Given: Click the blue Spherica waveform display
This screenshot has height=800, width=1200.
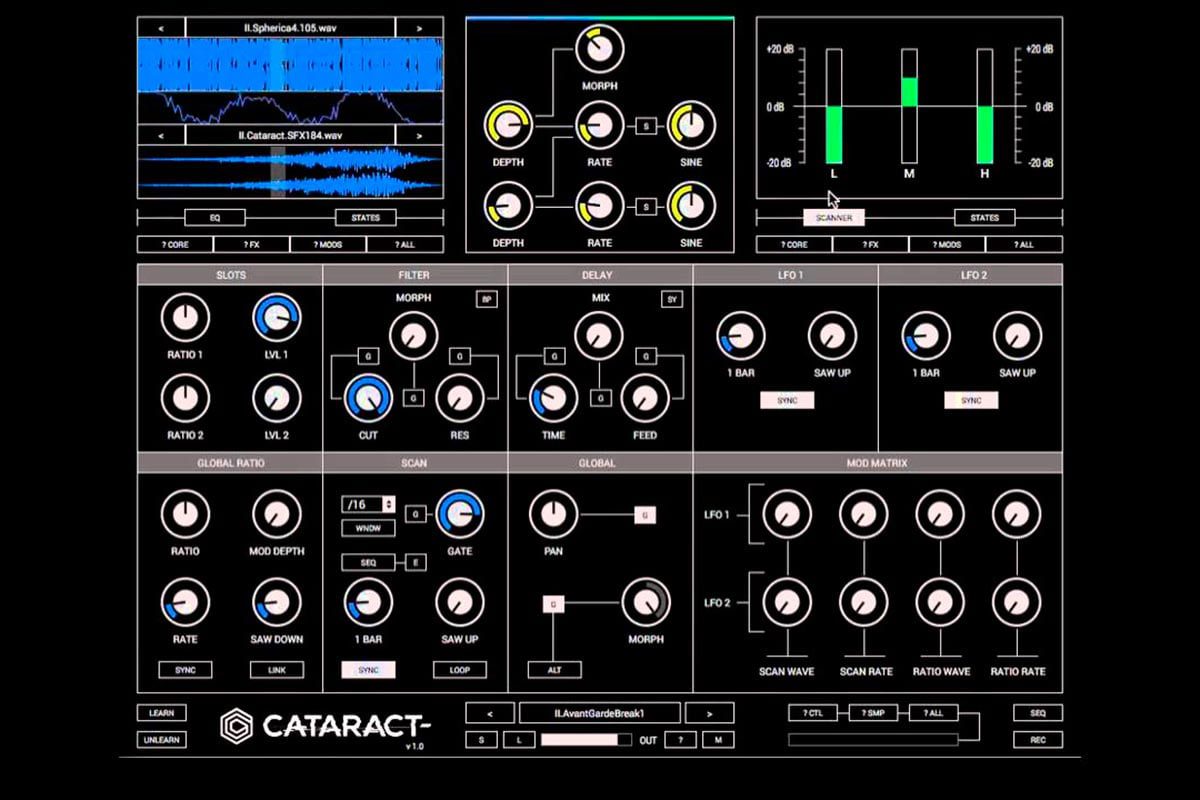Looking at the screenshot, I should pos(290,66).
